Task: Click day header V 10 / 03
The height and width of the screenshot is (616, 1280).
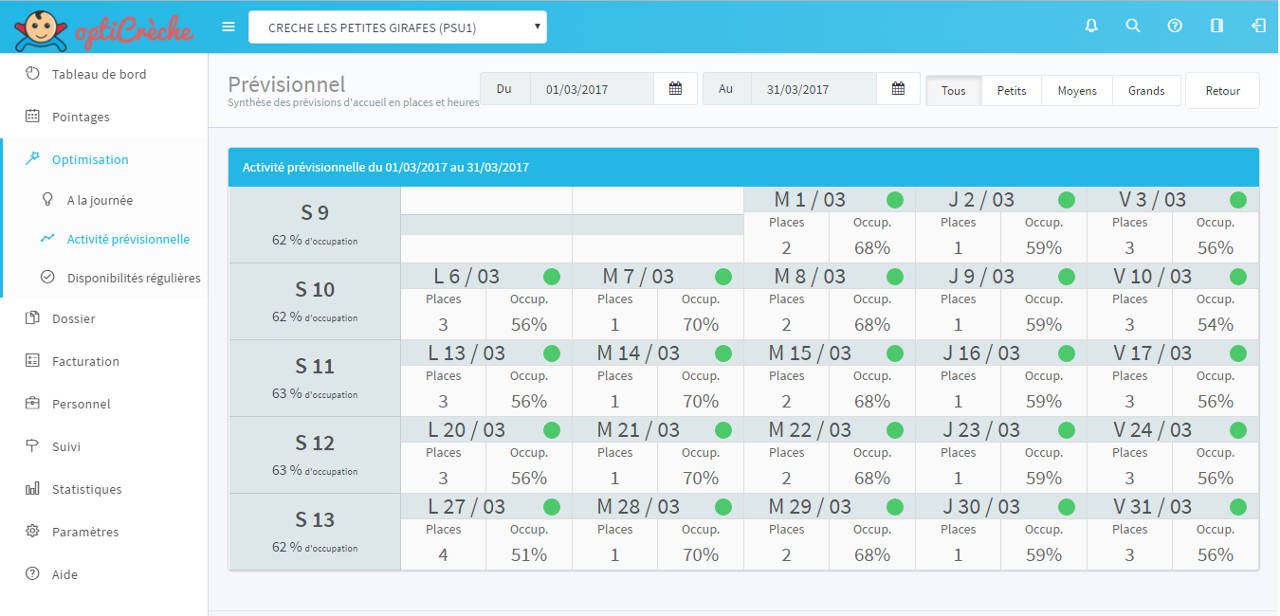Action: pyautogui.click(x=1152, y=276)
